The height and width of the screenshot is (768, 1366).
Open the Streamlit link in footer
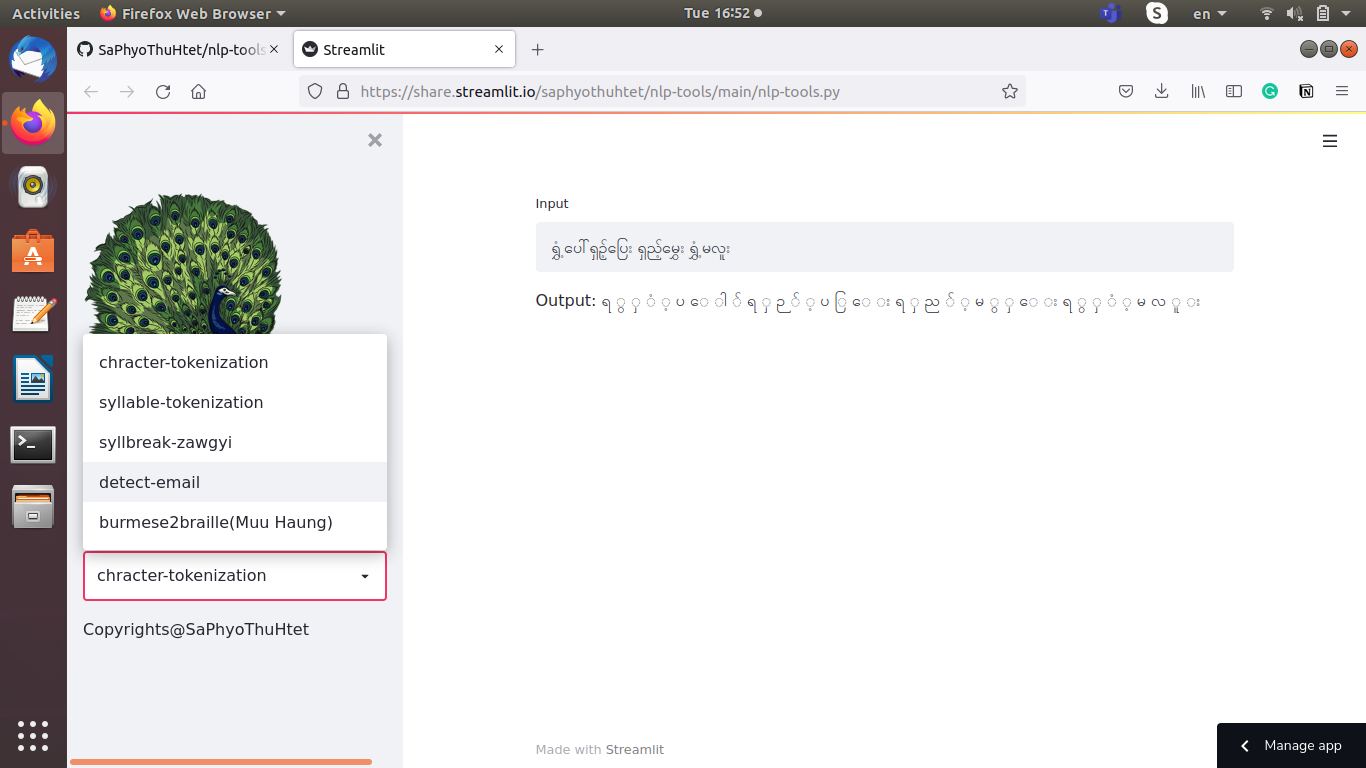pyautogui.click(x=634, y=750)
